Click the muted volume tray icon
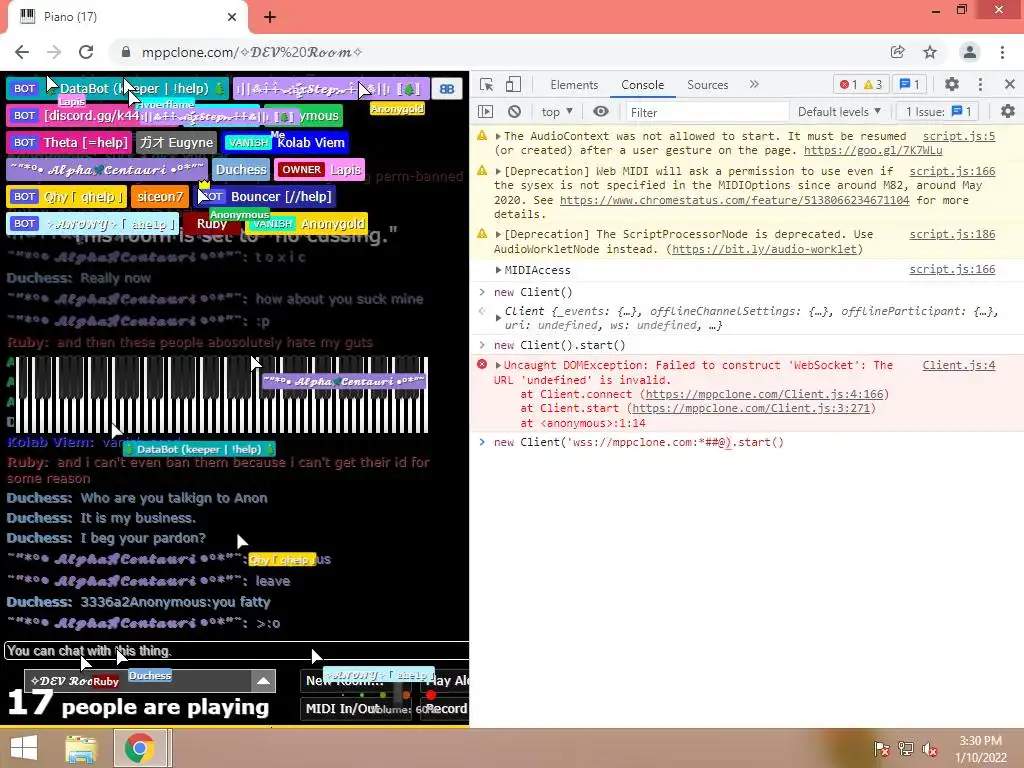 [x=929, y=749]
